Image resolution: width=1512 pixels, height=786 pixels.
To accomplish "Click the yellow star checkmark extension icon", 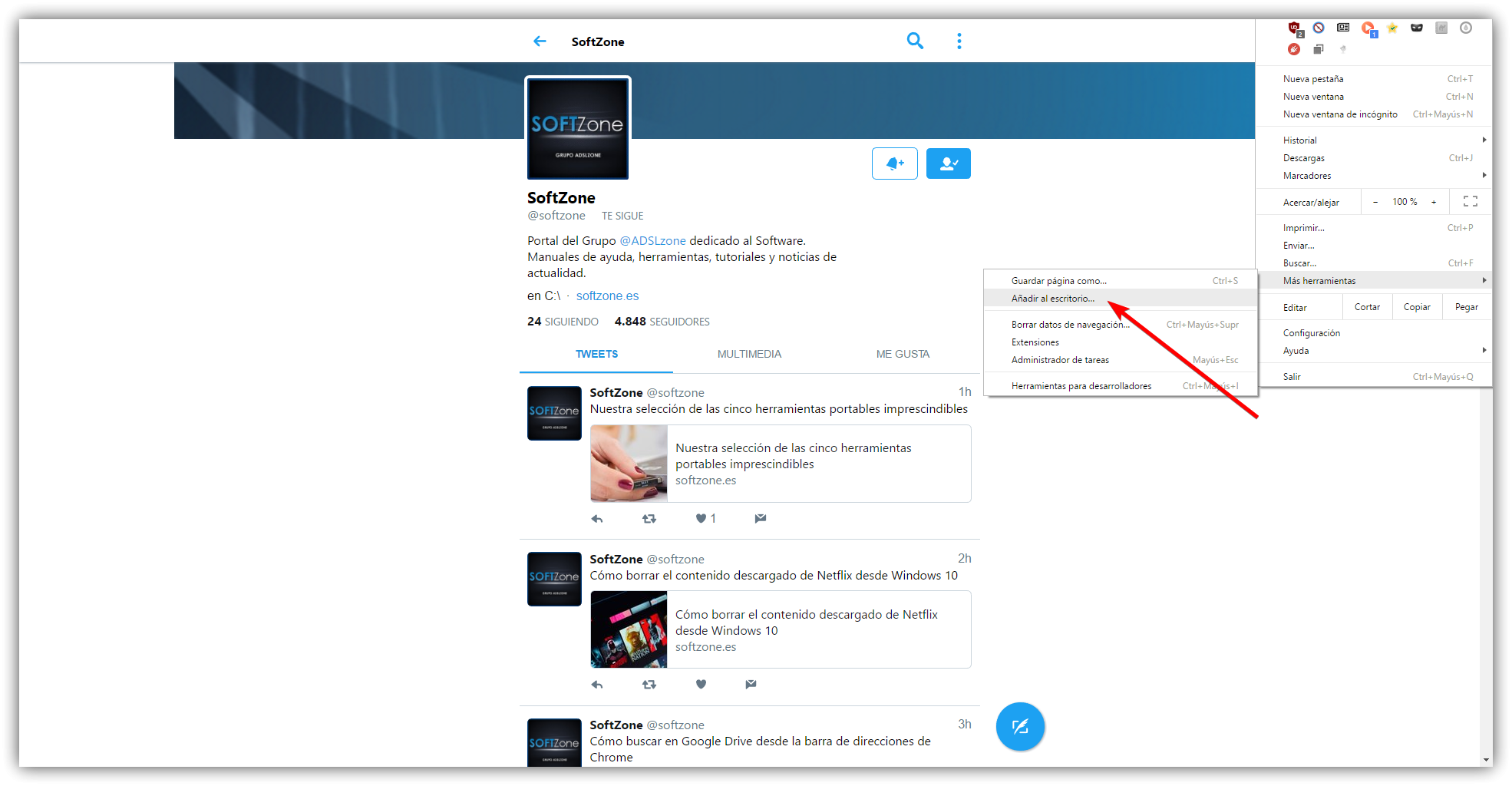I will tap(1392, 28).
